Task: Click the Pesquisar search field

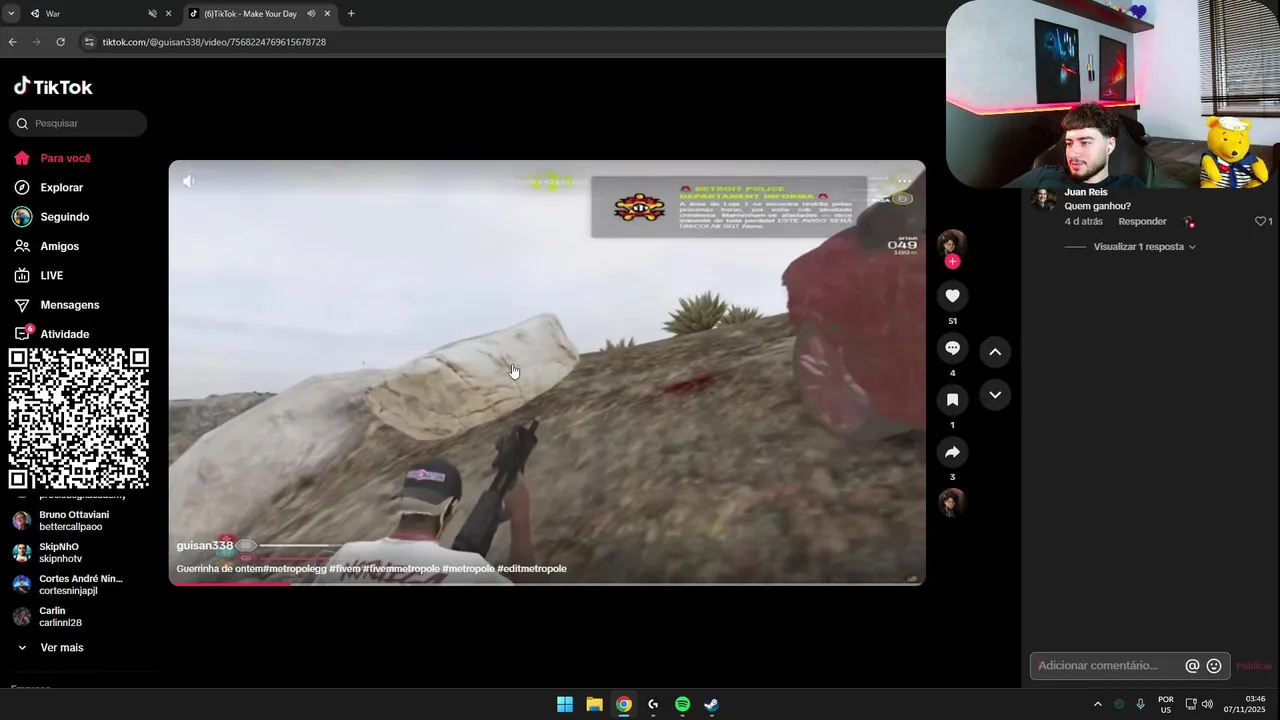Action: pyautogui.click(x=78, y=123)
